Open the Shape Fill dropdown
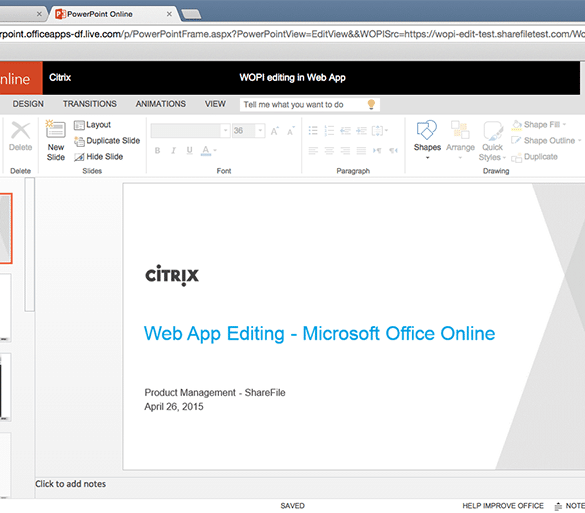Screen dimensions: 585x513 539,125
